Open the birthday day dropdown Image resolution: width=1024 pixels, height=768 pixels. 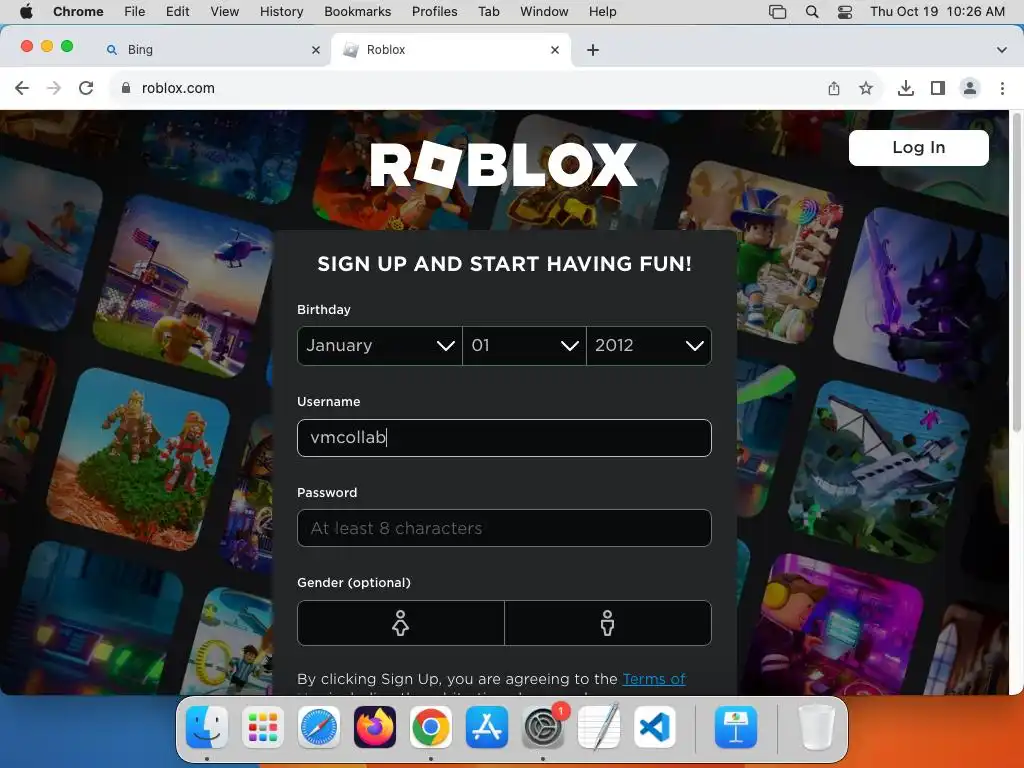[524, 345]
